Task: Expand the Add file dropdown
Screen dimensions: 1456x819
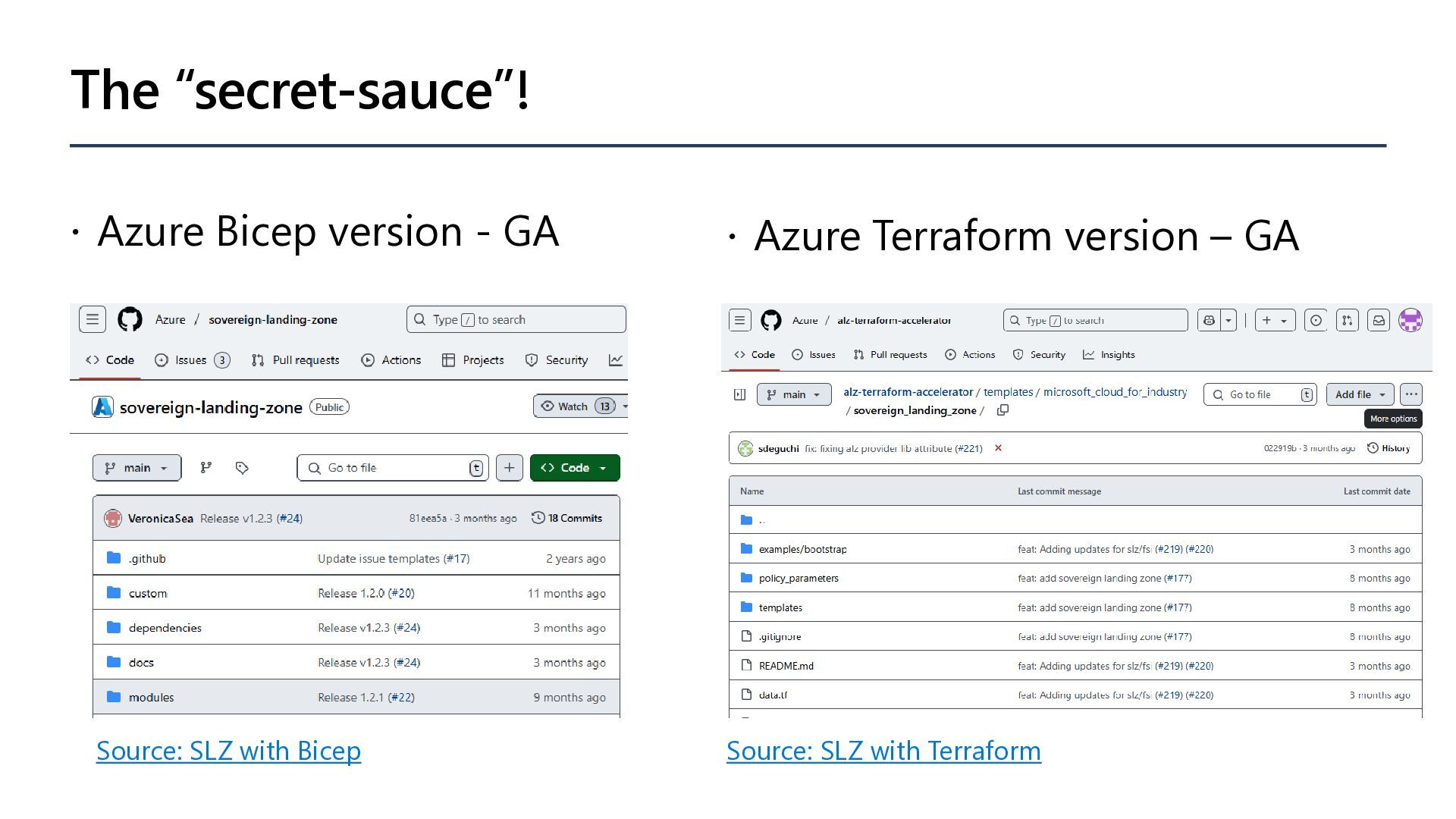Action: tap(1360, 394)
